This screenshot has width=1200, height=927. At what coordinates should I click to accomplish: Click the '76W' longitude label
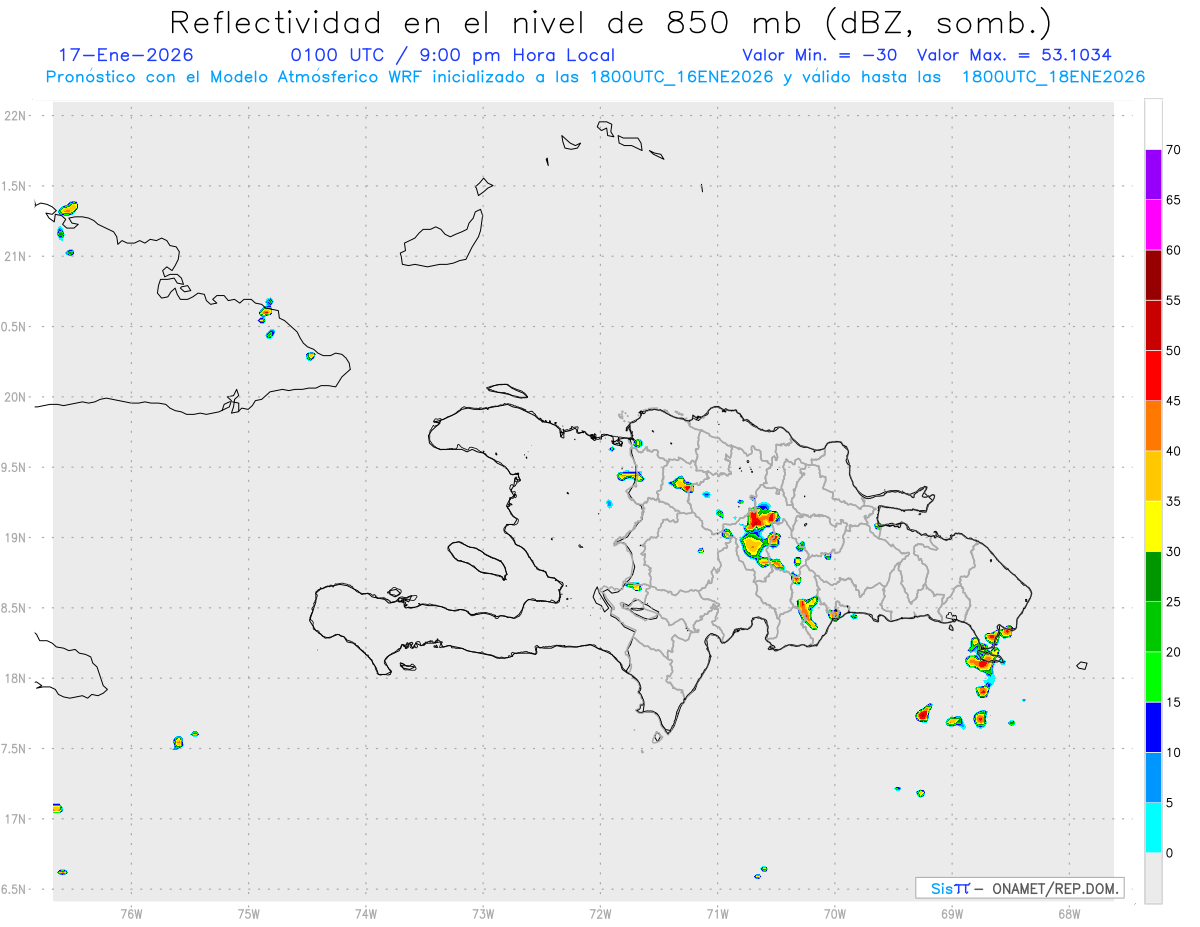coord(131,914)
